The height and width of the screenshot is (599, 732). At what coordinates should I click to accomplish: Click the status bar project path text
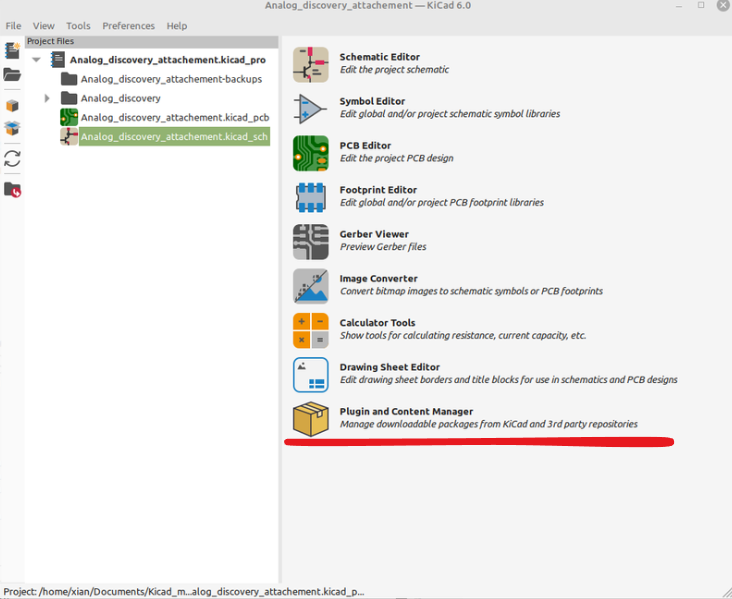(x=184, y=592)
